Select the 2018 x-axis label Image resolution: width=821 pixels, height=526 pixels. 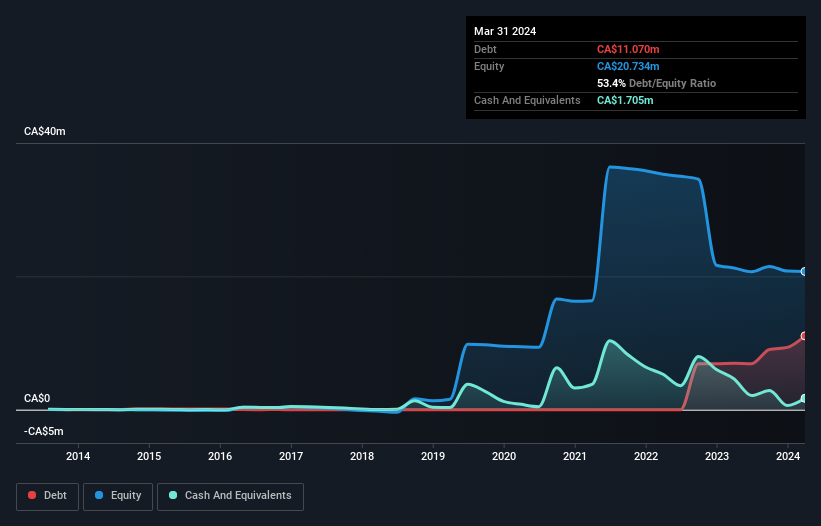coord(362,456)
